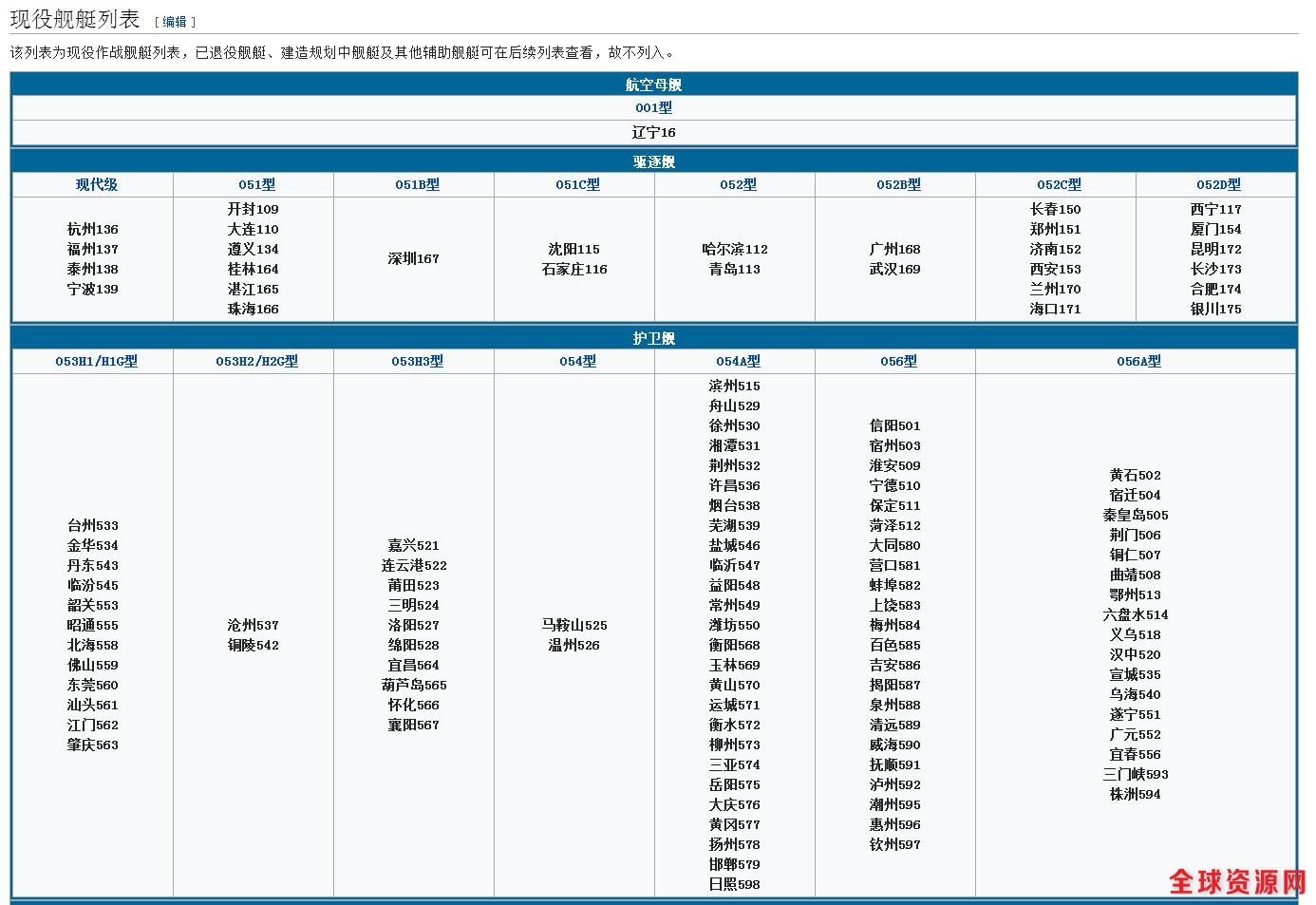
Task: Open the 053H1/H1G型 class header link
Action: tap(96, 362)
